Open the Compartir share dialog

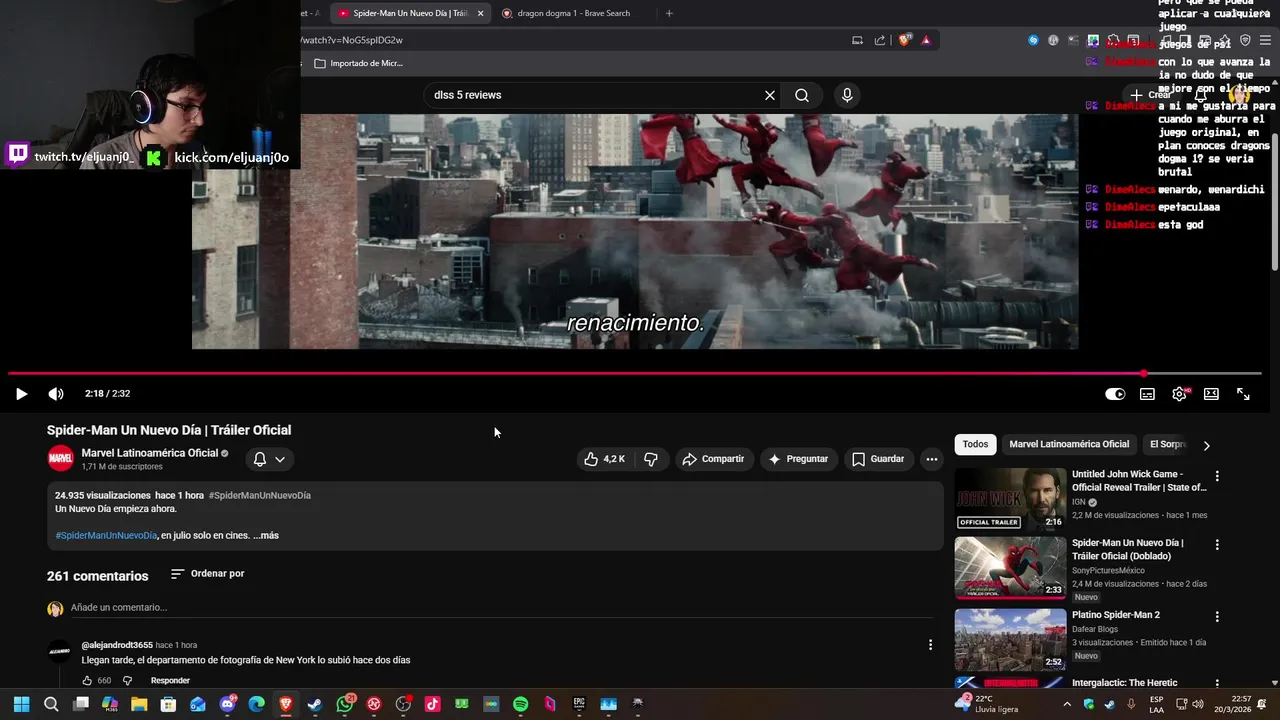tap(713, 459)
